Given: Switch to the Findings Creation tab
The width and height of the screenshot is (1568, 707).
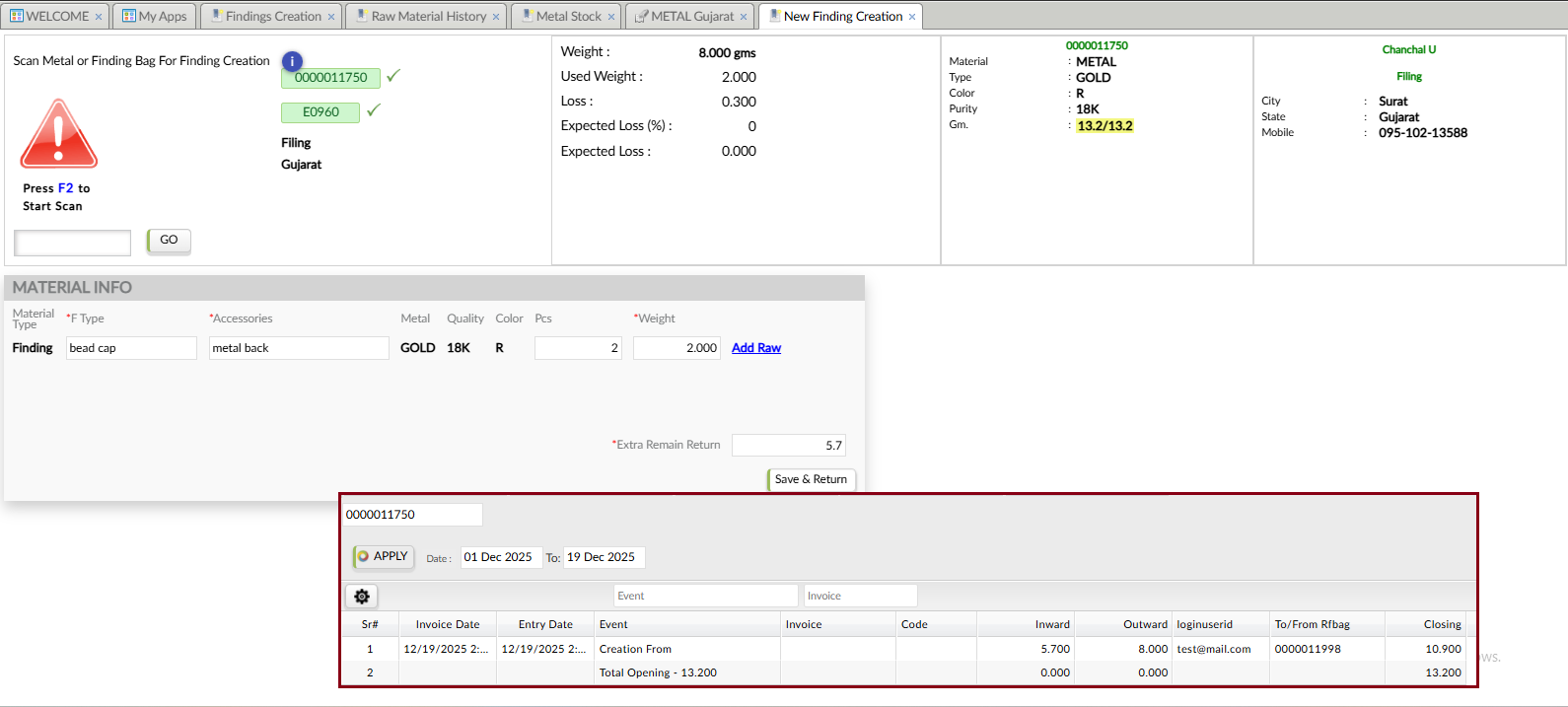Looking at the screenshot, I should point(272,17).
